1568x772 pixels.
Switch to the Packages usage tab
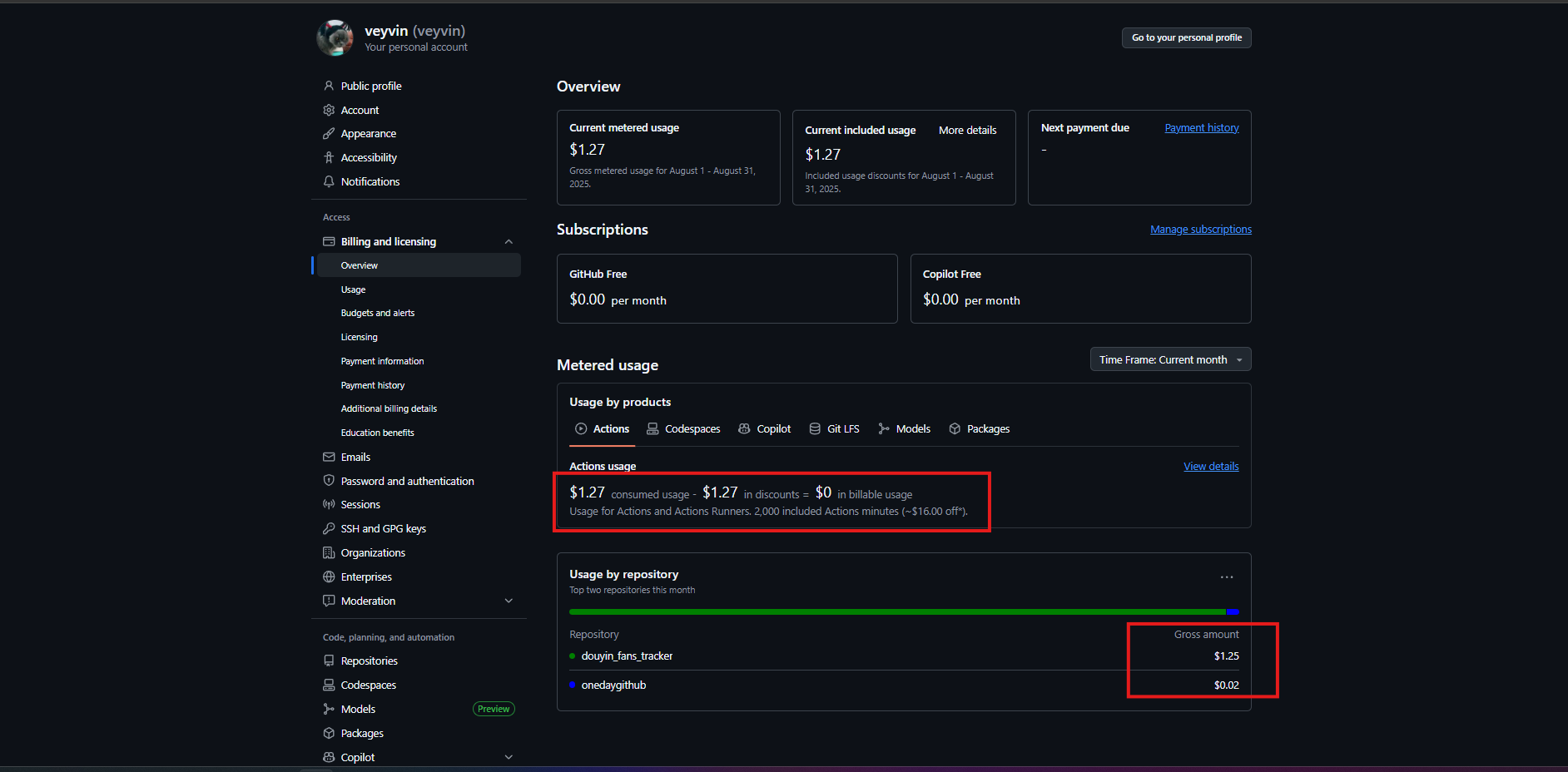(979, 429)
